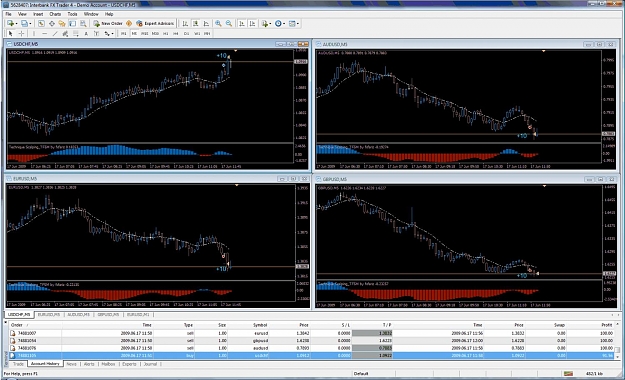This screenshot has height=380, width=625.
Task: Sort history by Order column header
Action: [x=35, y=325]
